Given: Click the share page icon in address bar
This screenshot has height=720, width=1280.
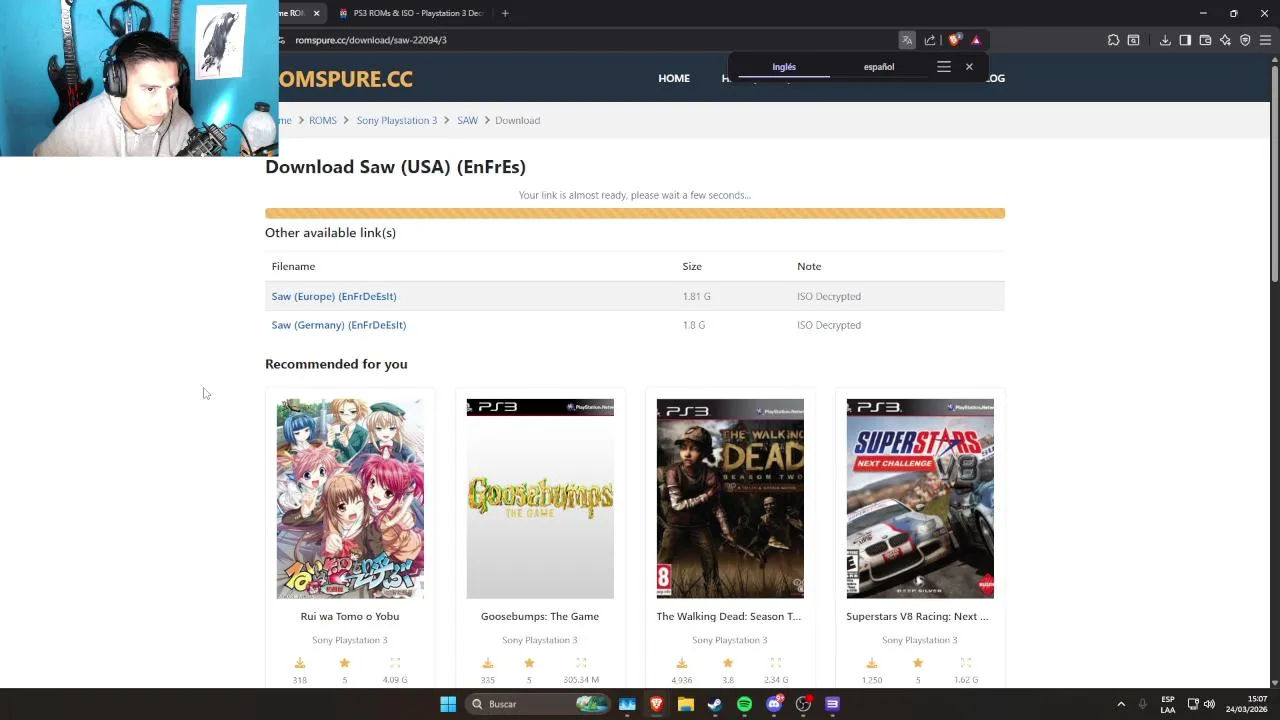Looking at the screenshot, I should (x=930, y=40).
